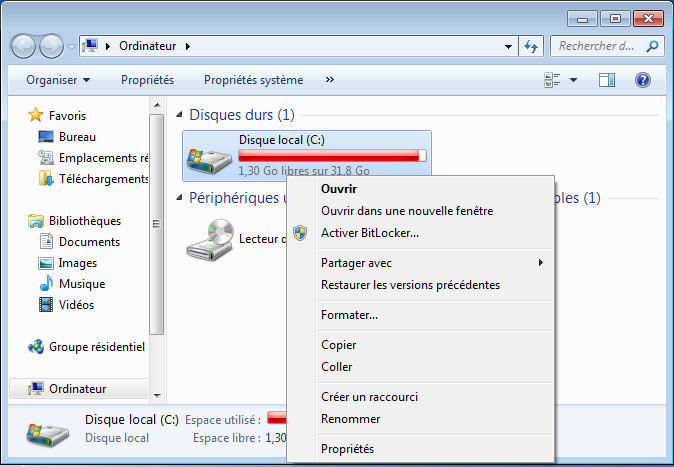Choose Coller from the context menu

[x=420, y=367]
